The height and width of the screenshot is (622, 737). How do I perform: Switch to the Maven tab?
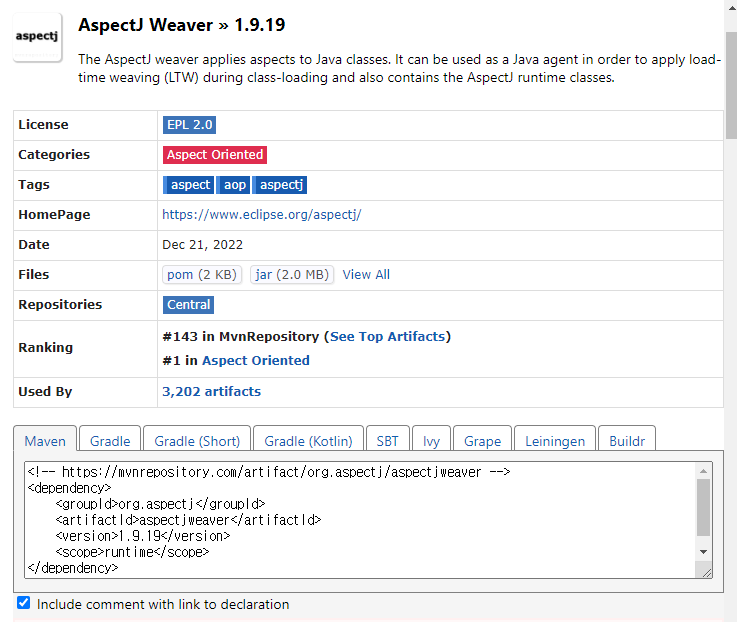(x=45, y=441)
